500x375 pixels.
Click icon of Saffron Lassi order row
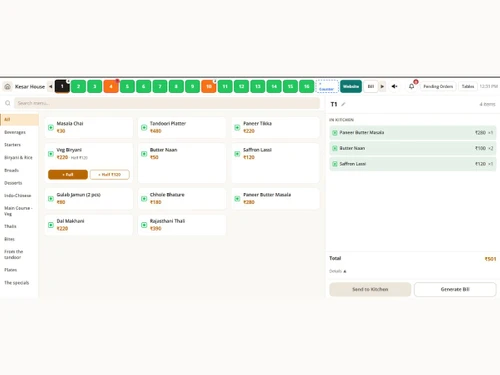(335, 164)
